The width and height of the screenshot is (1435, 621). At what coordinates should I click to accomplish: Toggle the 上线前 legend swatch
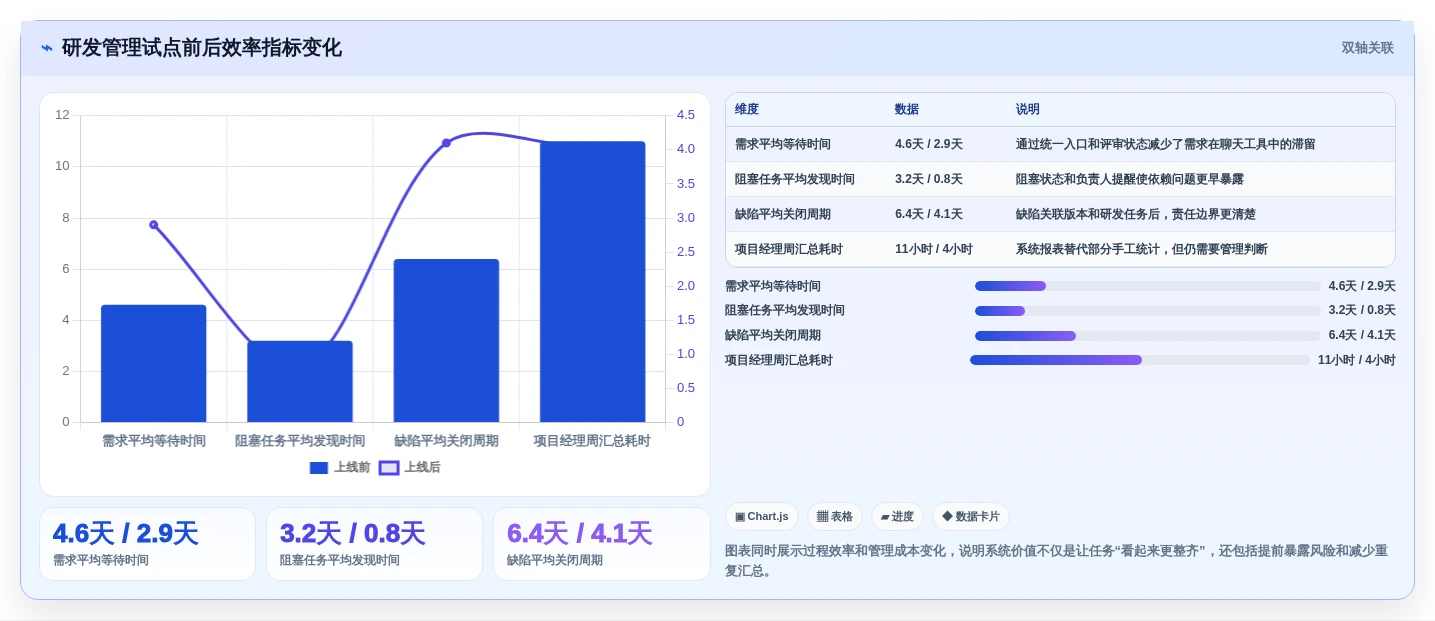pos(319,468)
